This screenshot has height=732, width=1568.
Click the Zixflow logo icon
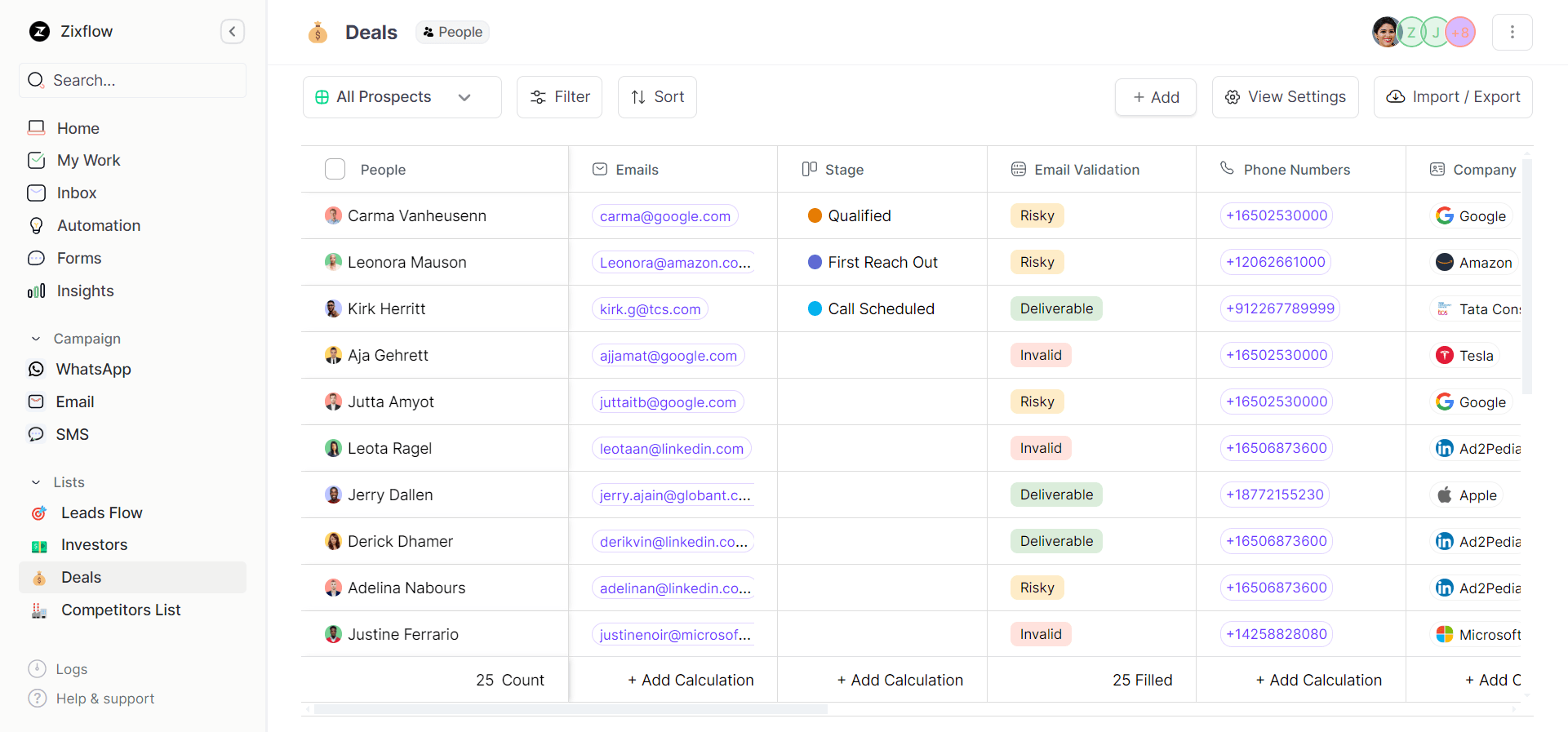pos(39,32)
